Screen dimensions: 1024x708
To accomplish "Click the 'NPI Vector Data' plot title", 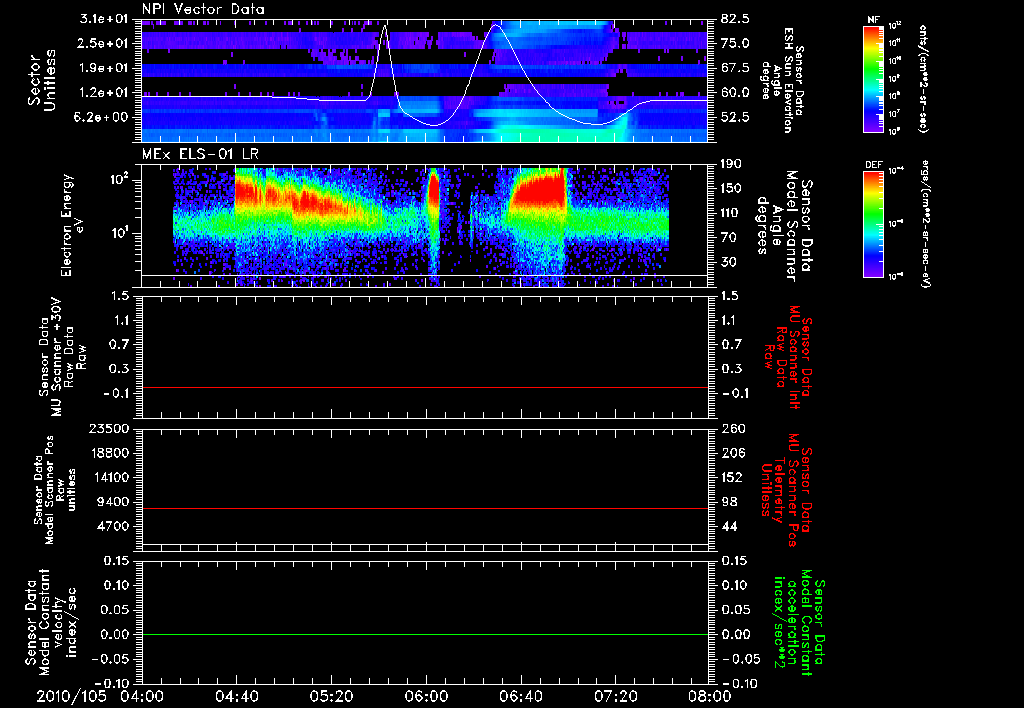I will [204, 9].
